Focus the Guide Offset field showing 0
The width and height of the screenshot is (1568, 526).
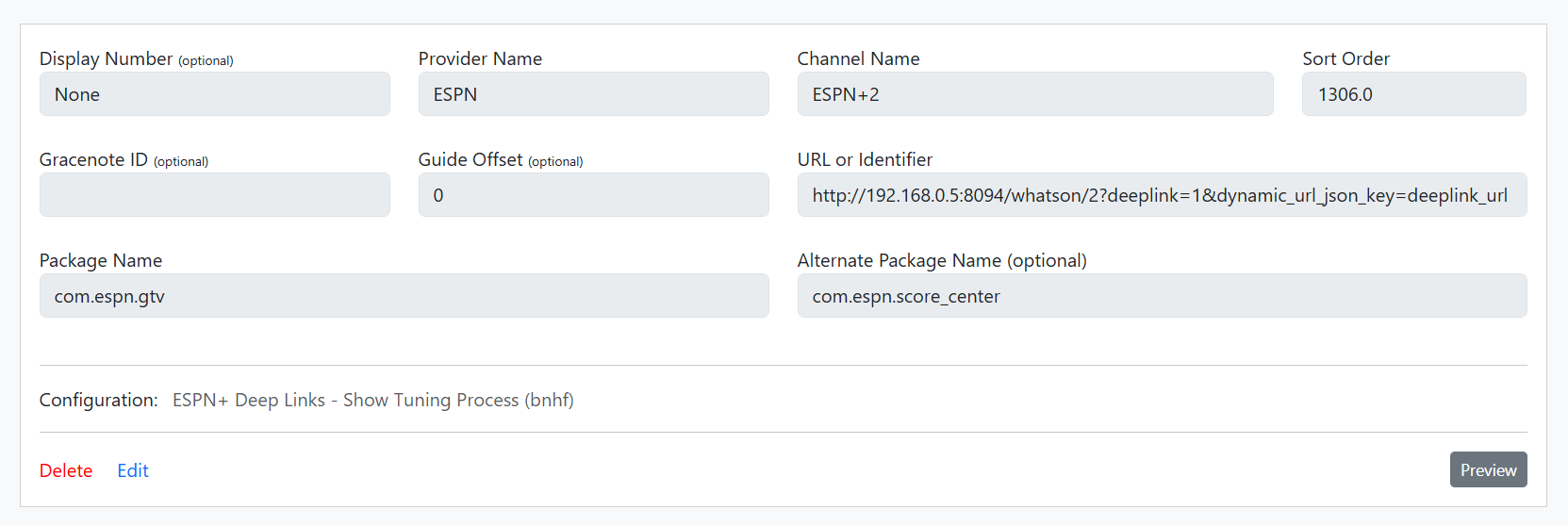[x=594, y=195]
